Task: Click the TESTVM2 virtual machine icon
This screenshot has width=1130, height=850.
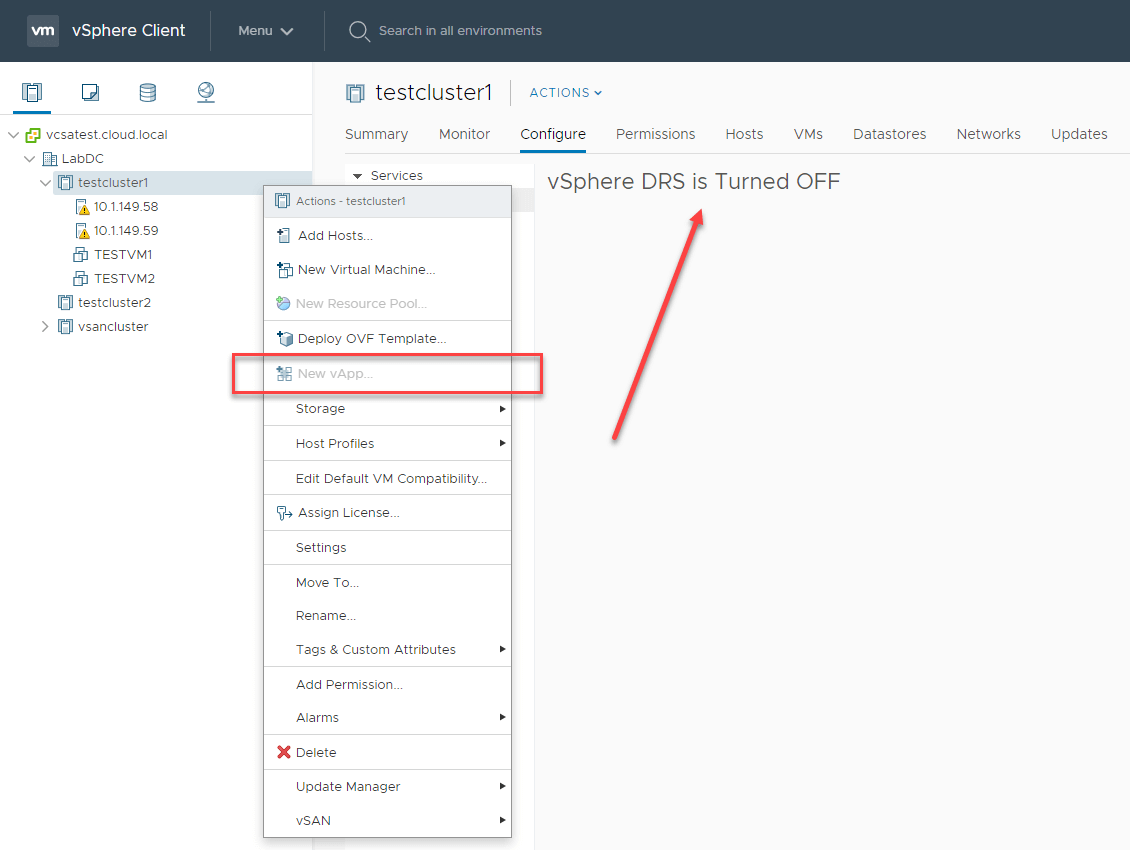Action: [81, 278]
